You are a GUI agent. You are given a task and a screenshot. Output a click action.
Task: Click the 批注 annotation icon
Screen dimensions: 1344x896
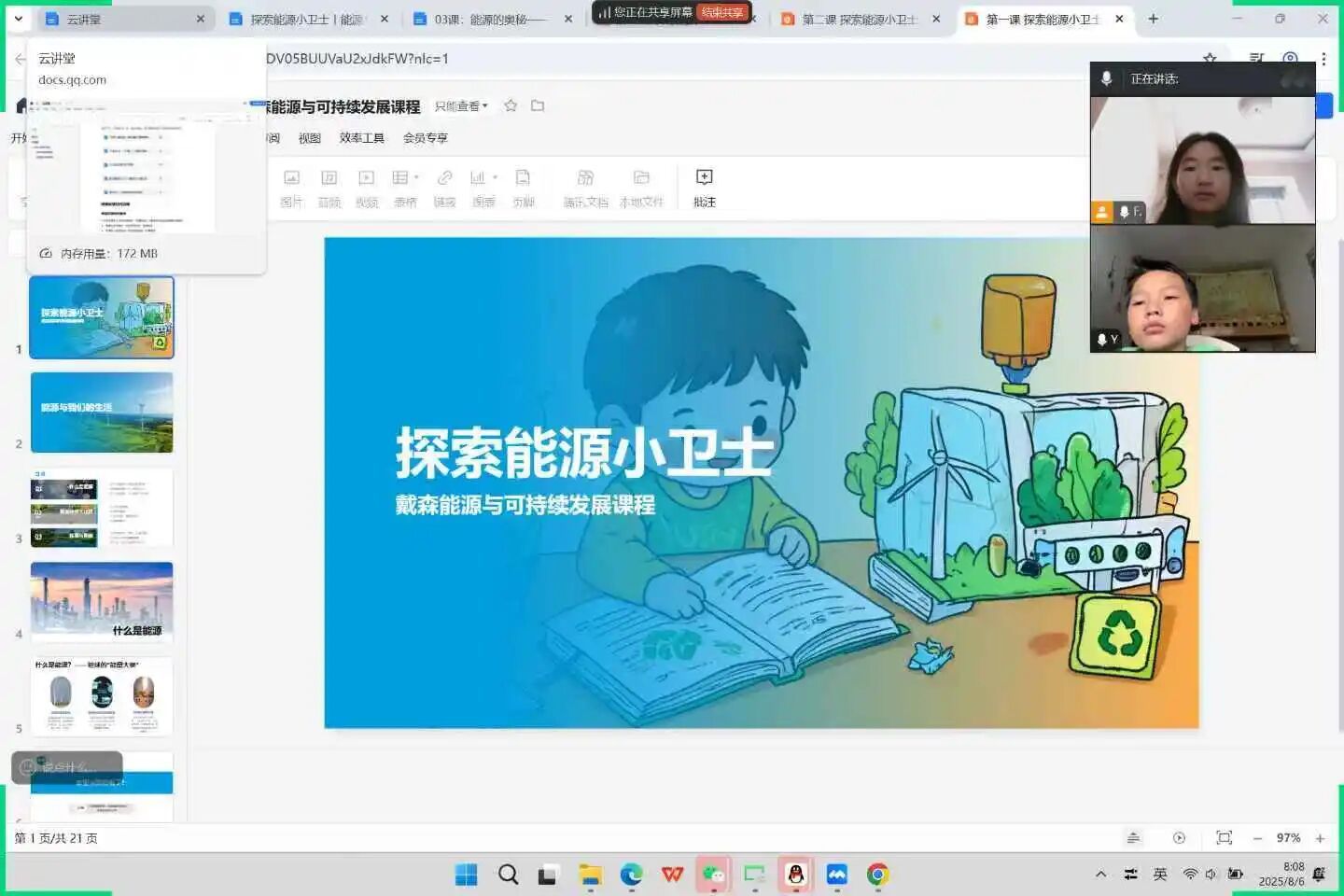pos(704,186)
